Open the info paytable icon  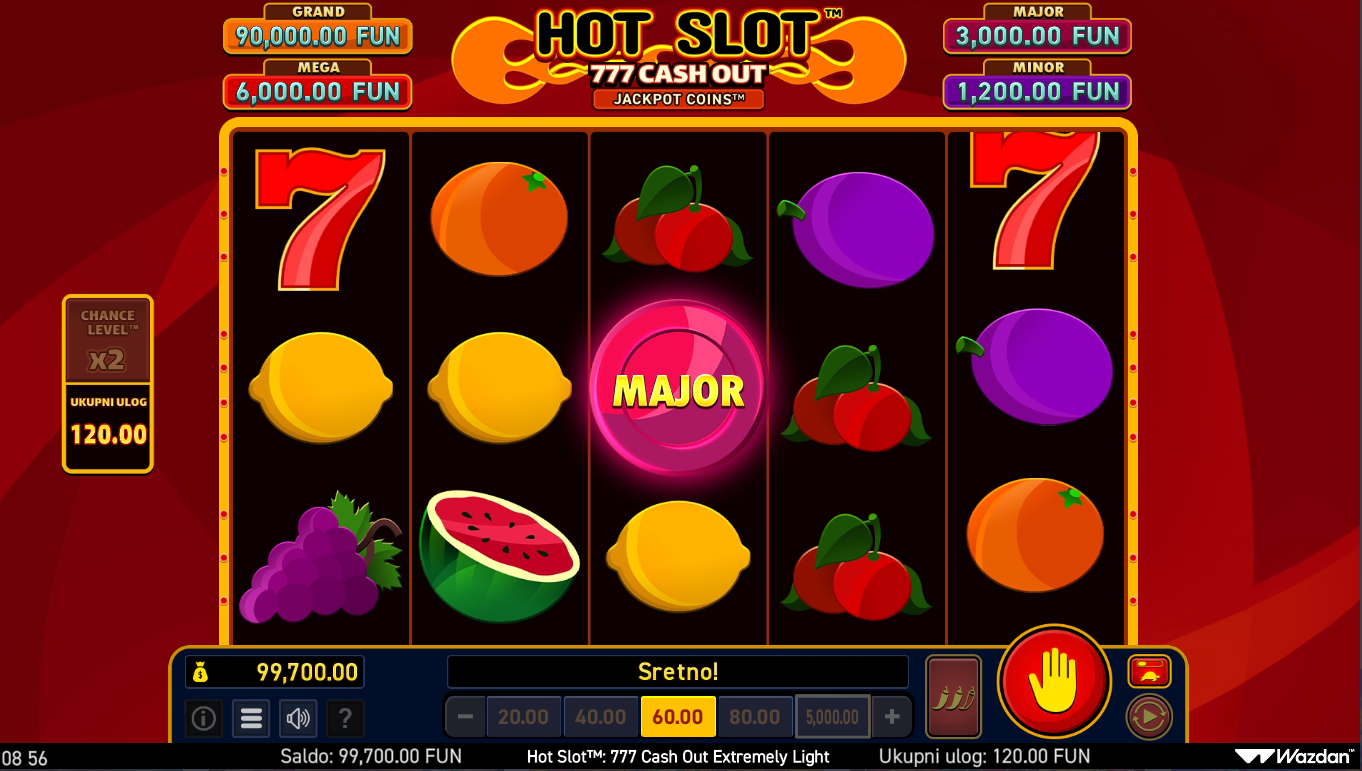(x=204, y=718)
